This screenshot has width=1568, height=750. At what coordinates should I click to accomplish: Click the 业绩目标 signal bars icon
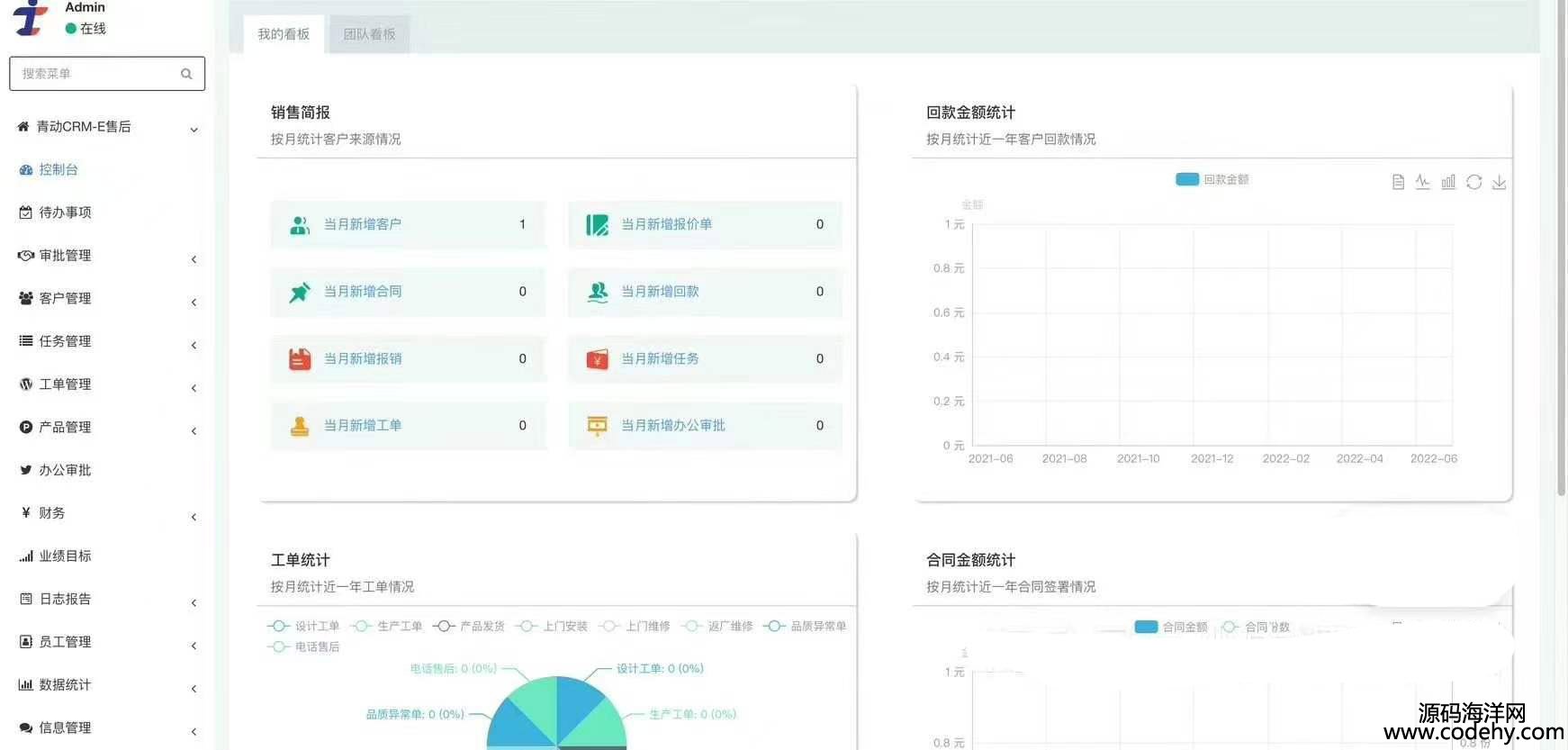tap(26, 556)
